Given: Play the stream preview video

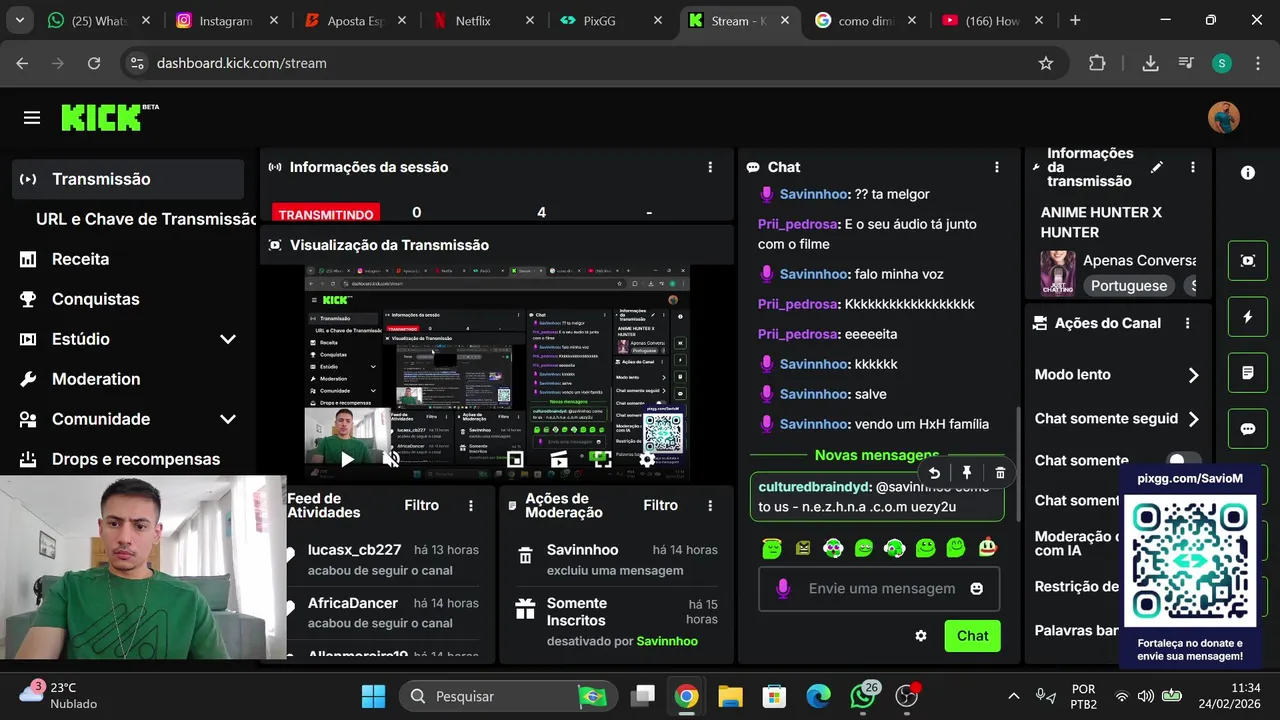Looking at the screenshot, I should [x=347, y=459].
